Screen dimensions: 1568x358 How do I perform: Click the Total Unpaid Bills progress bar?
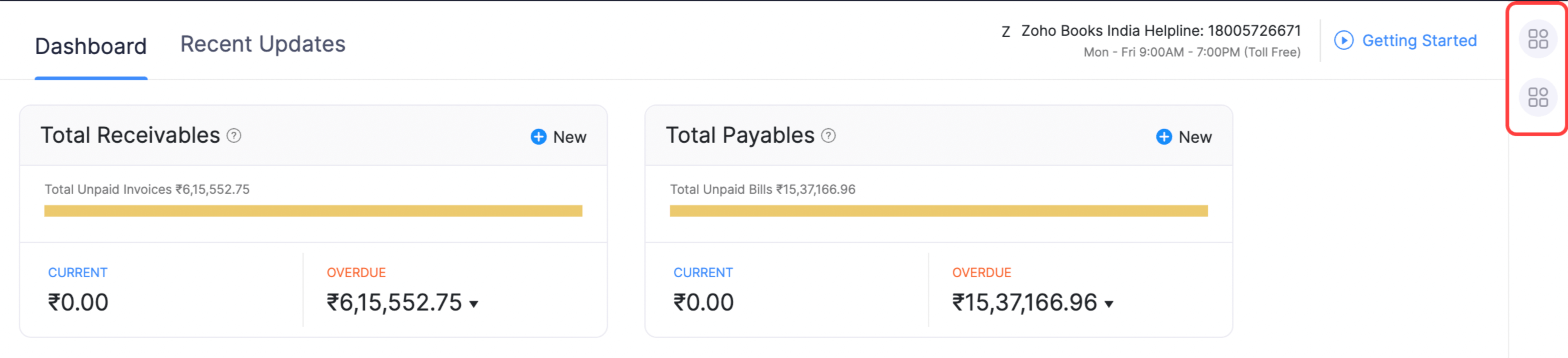(938, 212)
